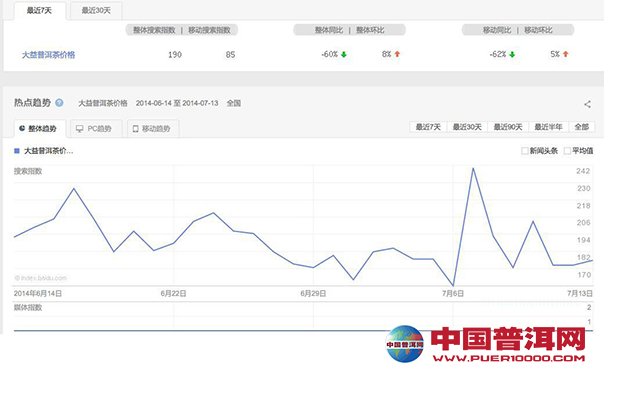Select the 最近90天 range button

pyautogui.click(x=508, y=127)
